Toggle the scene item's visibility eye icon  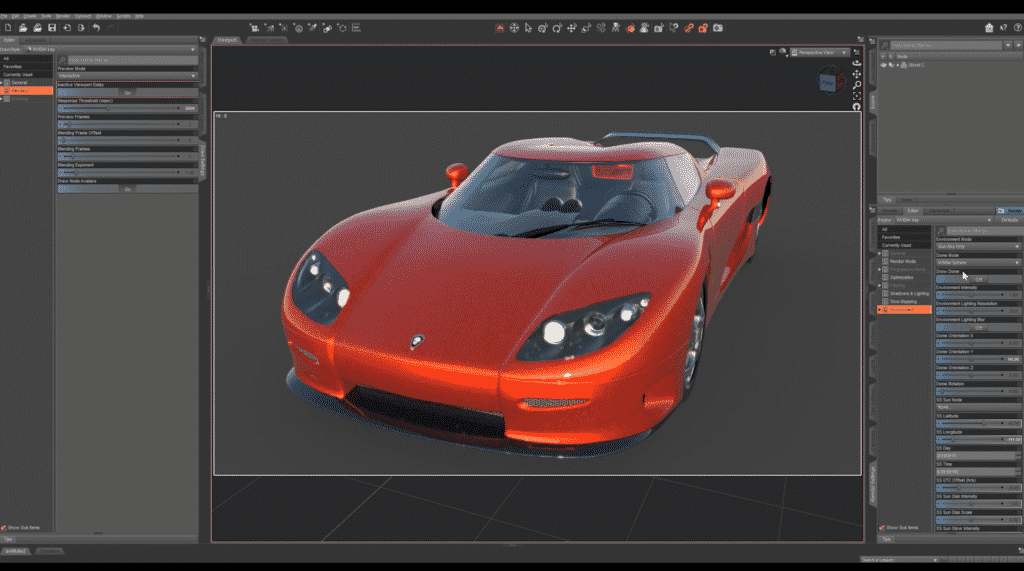(884, 65)
